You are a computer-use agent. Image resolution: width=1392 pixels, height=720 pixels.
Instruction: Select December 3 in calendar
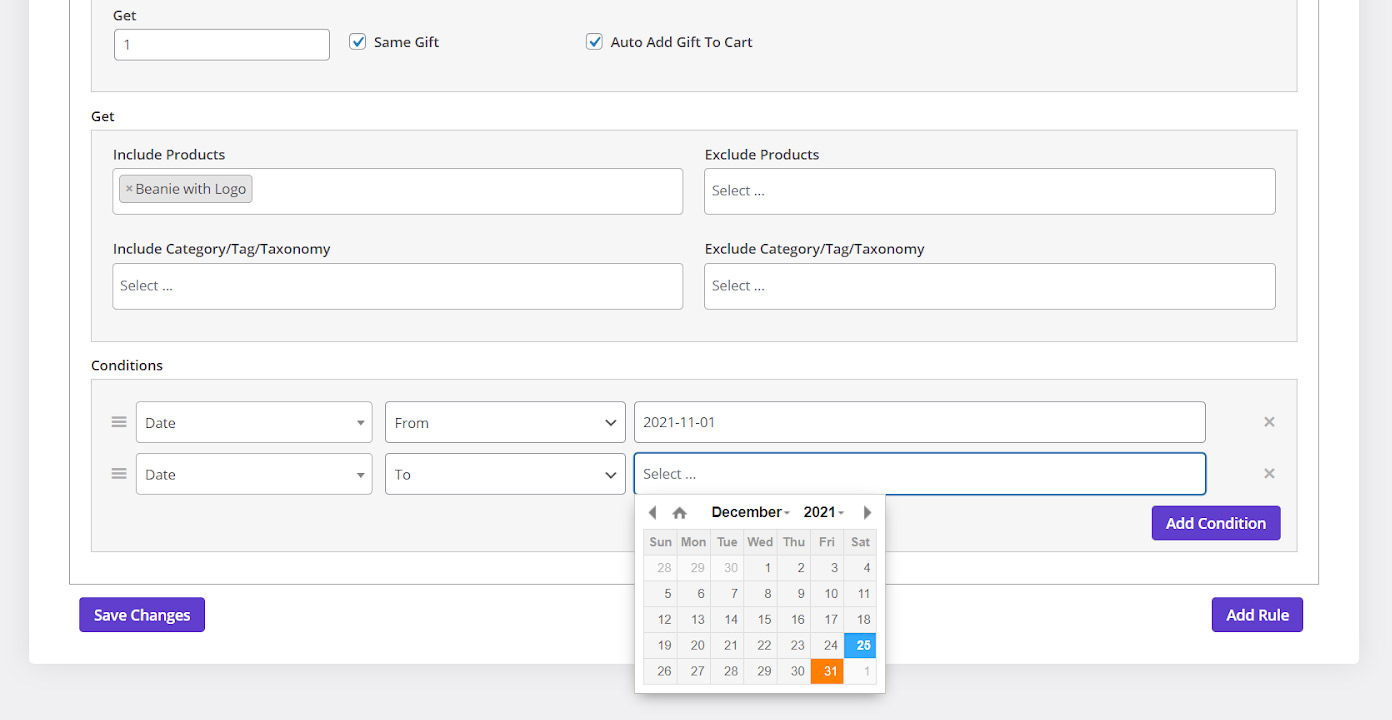tap(827, 567)
